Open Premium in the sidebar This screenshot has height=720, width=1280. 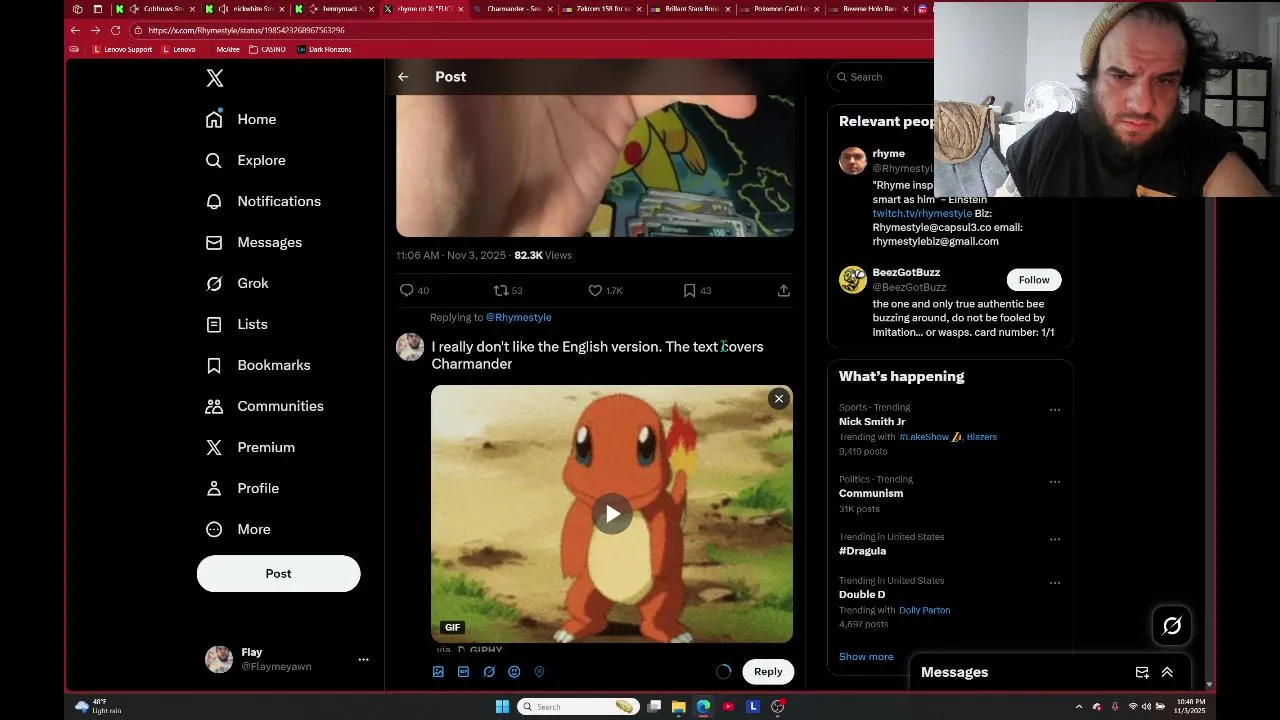(x=250, y=447)
